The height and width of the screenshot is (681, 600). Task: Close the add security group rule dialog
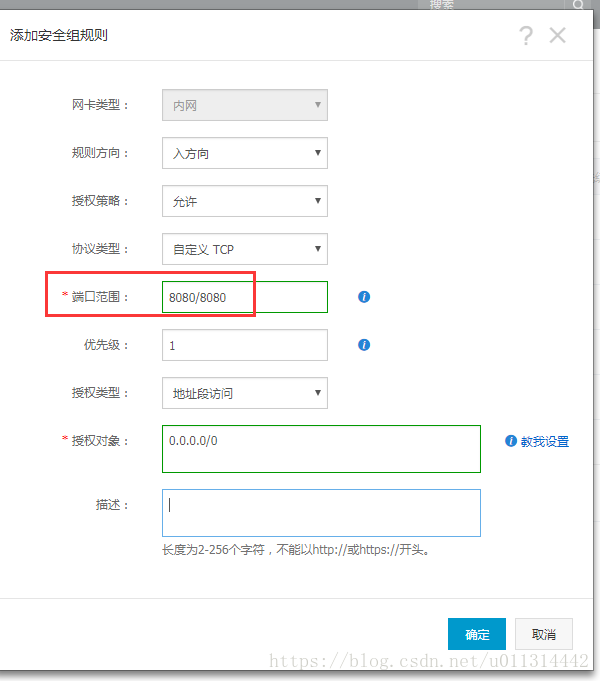coord(557,35)
